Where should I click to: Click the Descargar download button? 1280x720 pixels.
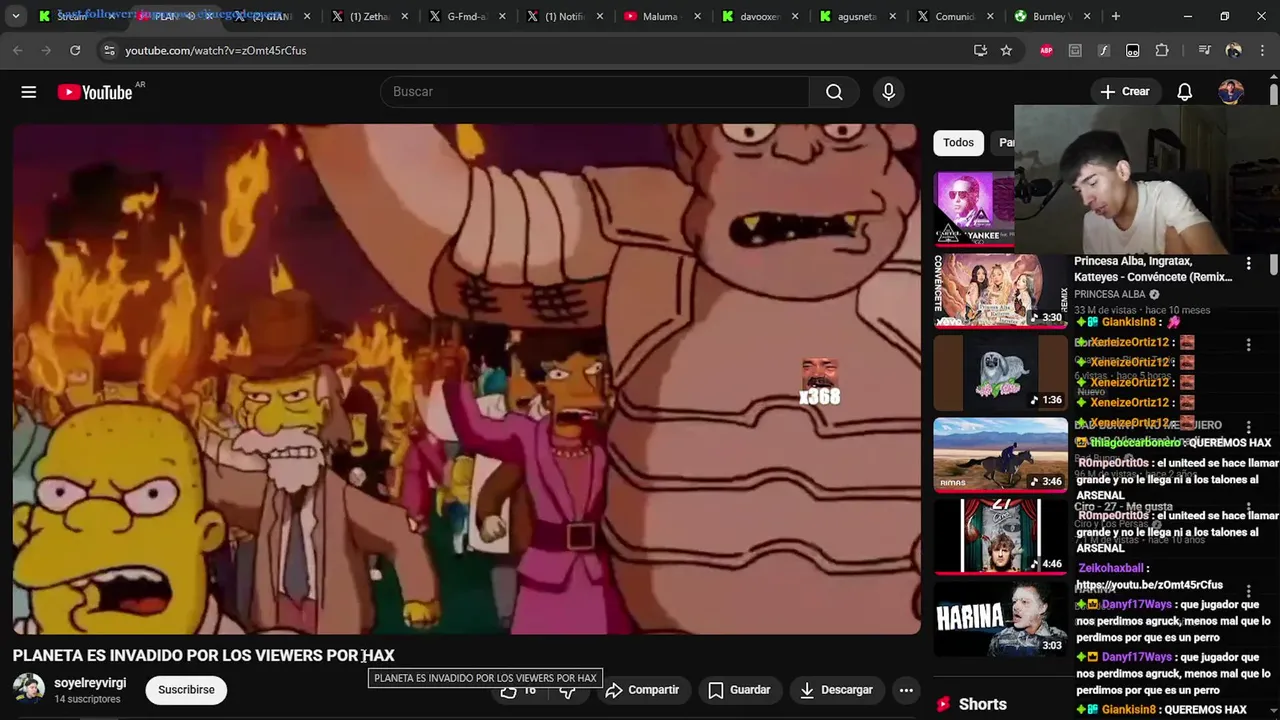(x=836, y=690)
